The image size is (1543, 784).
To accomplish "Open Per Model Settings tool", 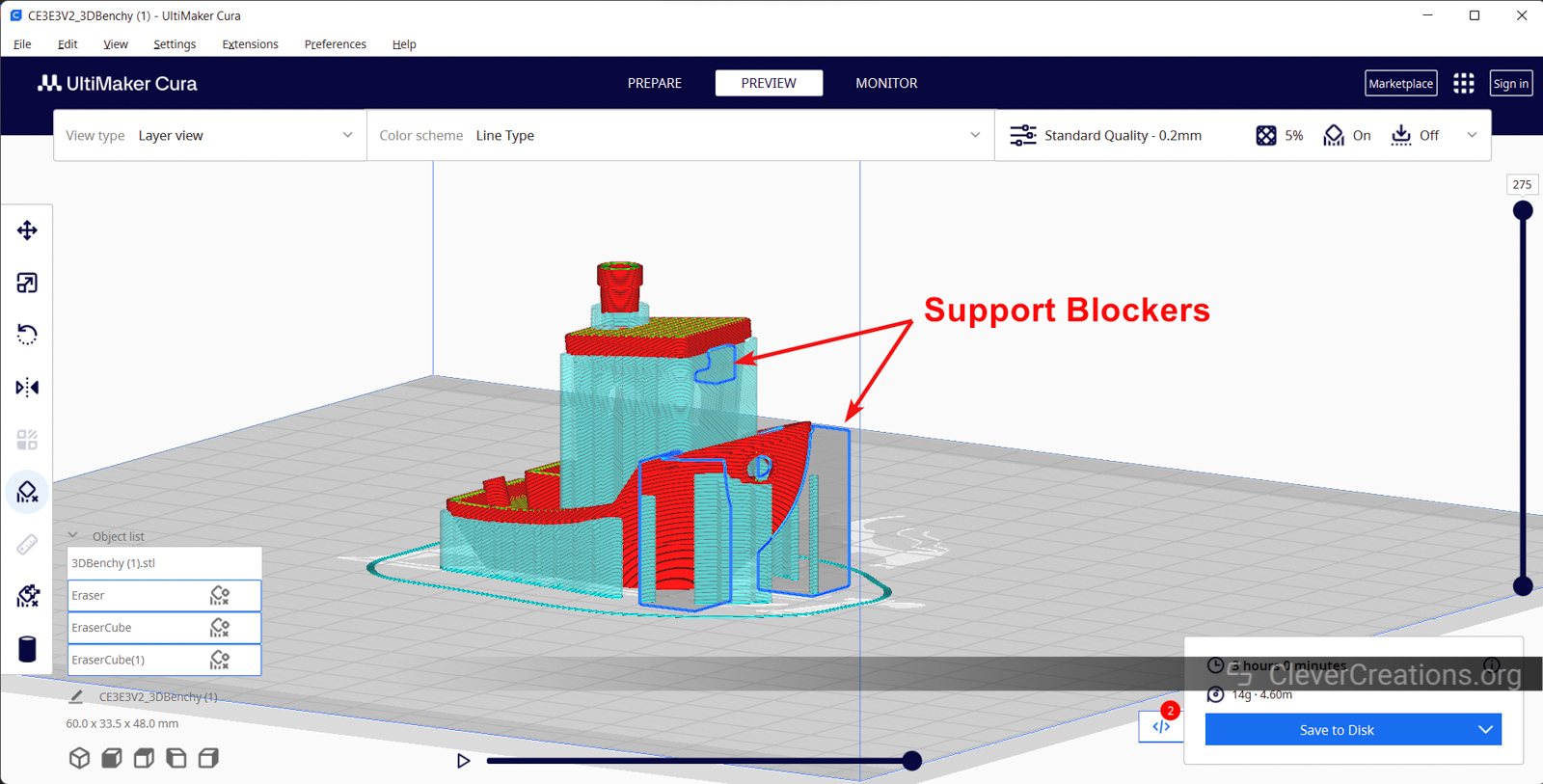I will (x=27, y=440).
